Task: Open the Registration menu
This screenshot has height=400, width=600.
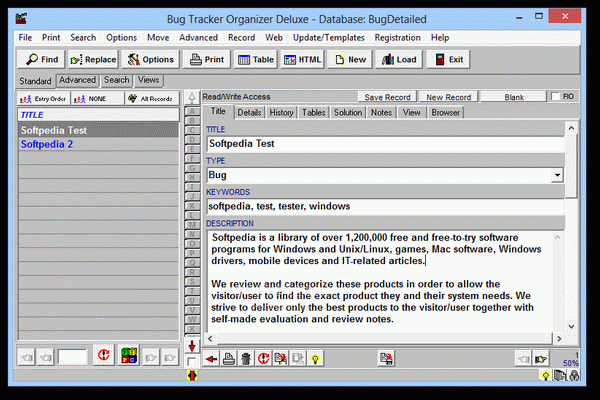Action: pos(398,38)
